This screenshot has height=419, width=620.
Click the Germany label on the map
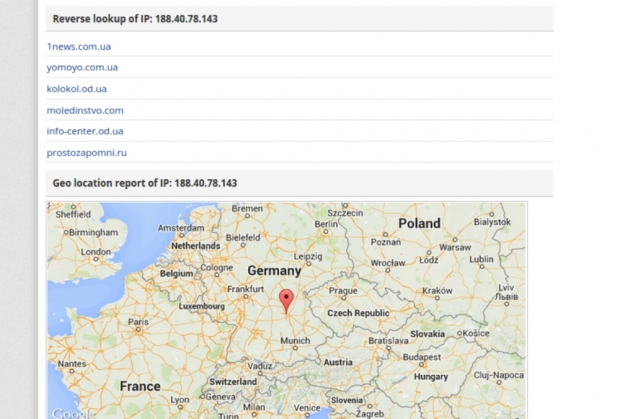(x=273, y=271)
